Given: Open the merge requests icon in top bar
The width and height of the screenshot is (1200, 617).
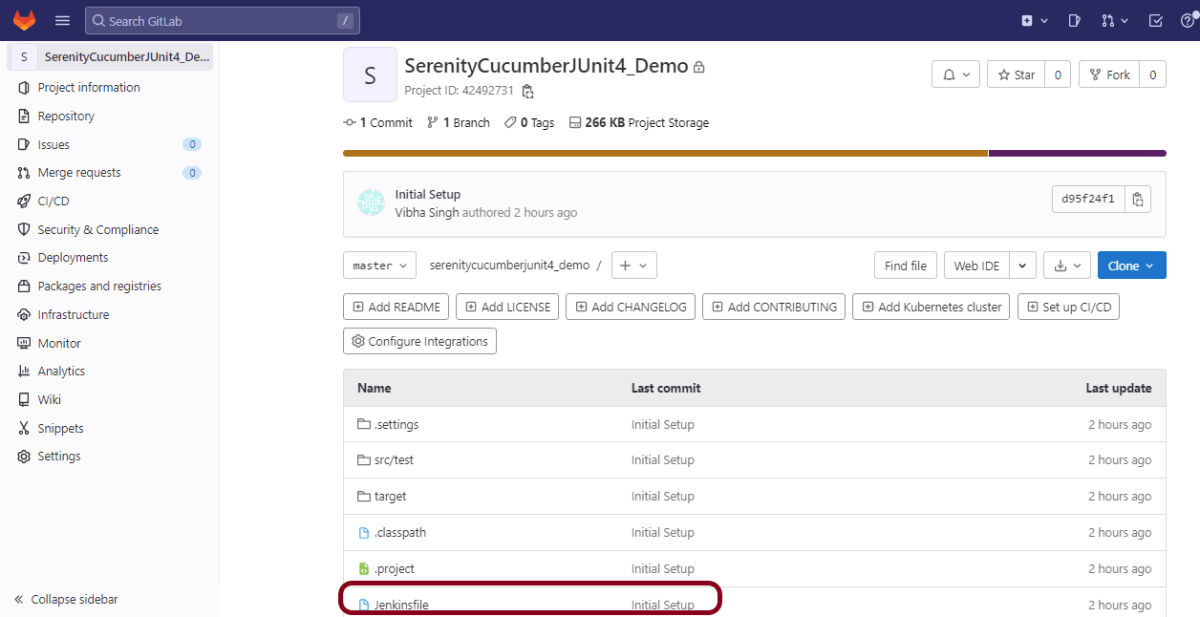Looking at the screenshot, I should 1114,20.
